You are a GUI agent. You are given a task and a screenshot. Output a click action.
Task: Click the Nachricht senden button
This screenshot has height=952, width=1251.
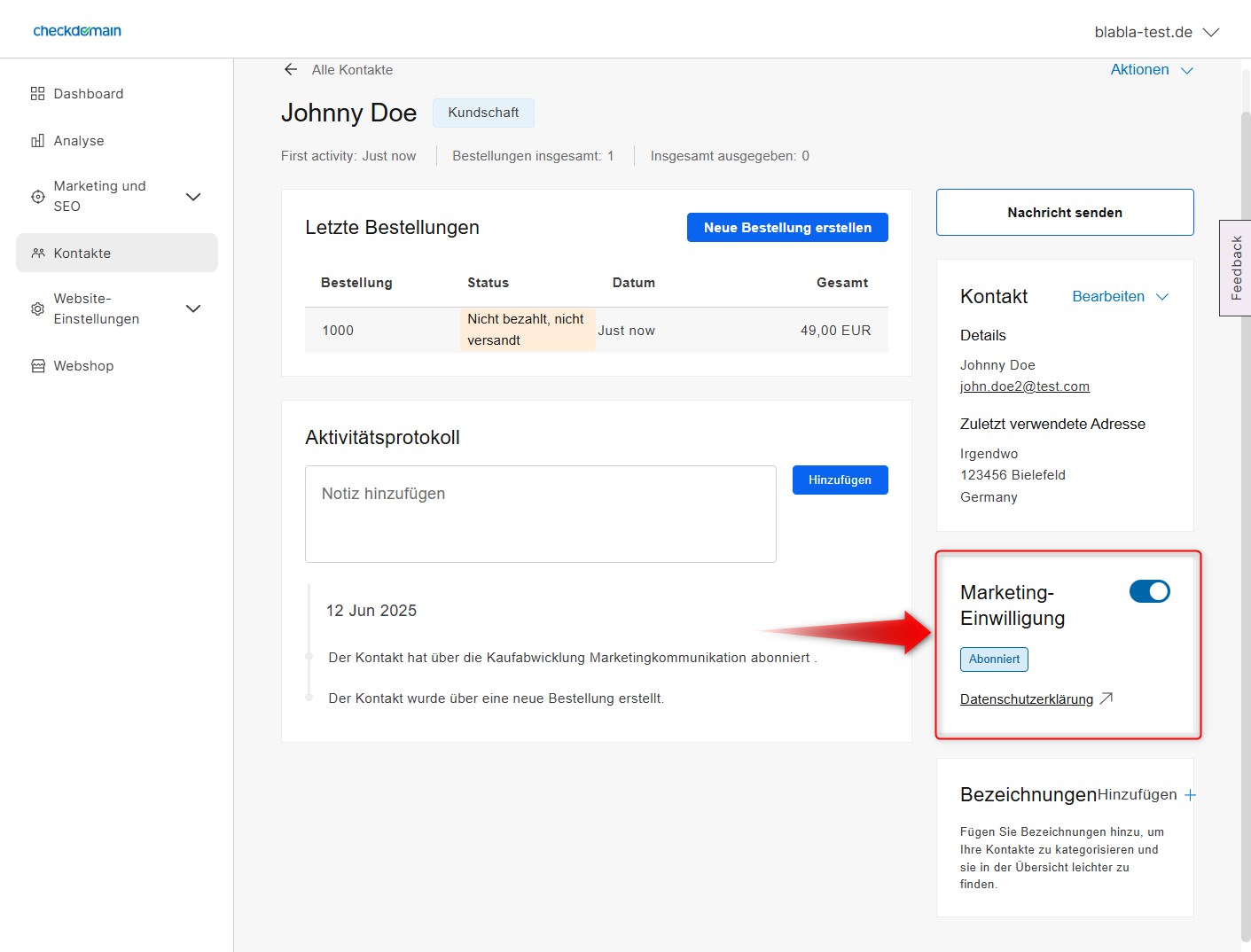[1064, 213]
